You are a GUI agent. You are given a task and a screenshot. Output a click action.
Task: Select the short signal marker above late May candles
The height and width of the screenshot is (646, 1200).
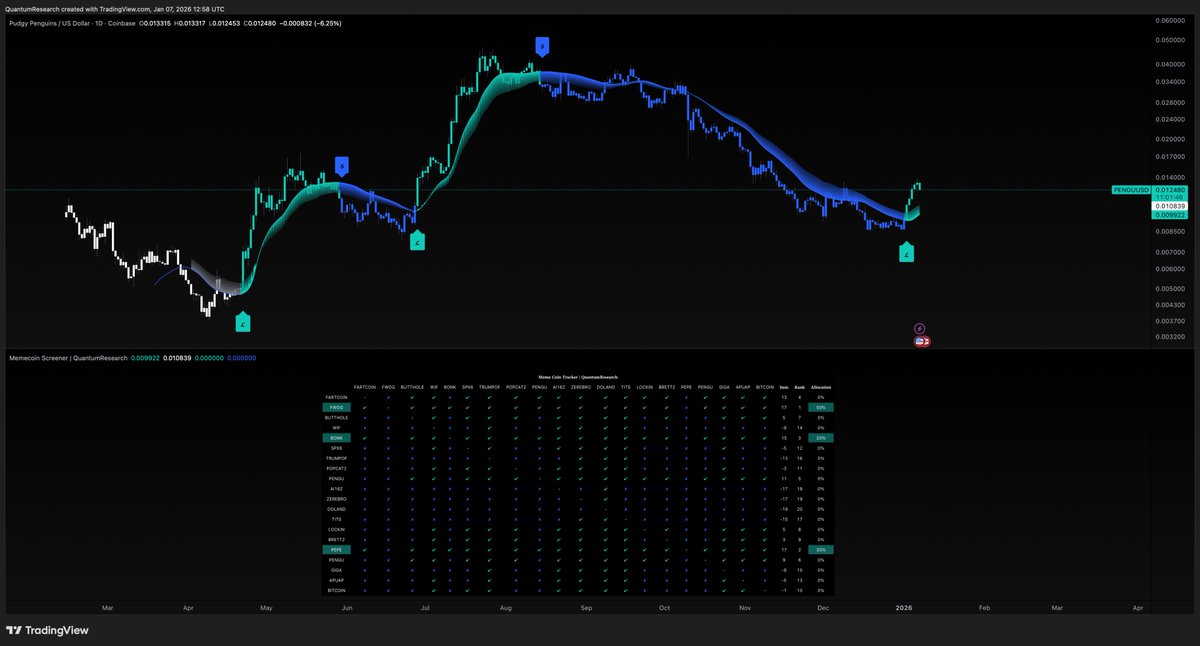click(342, 165)
